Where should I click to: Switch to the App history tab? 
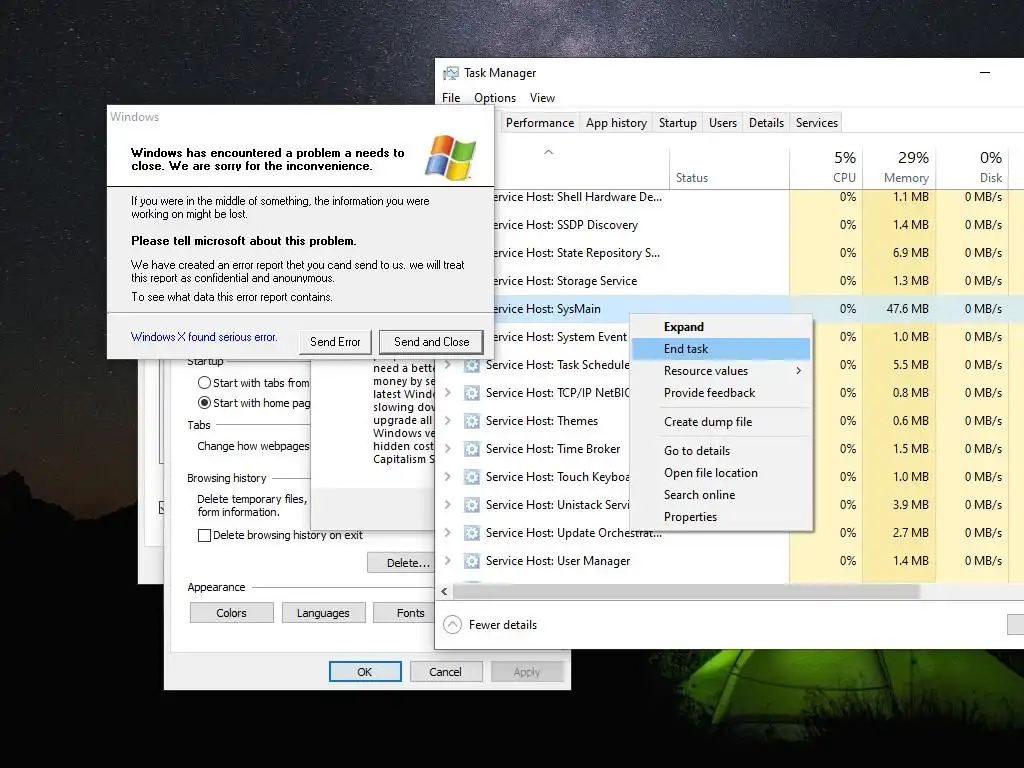(x=616, y=123)
